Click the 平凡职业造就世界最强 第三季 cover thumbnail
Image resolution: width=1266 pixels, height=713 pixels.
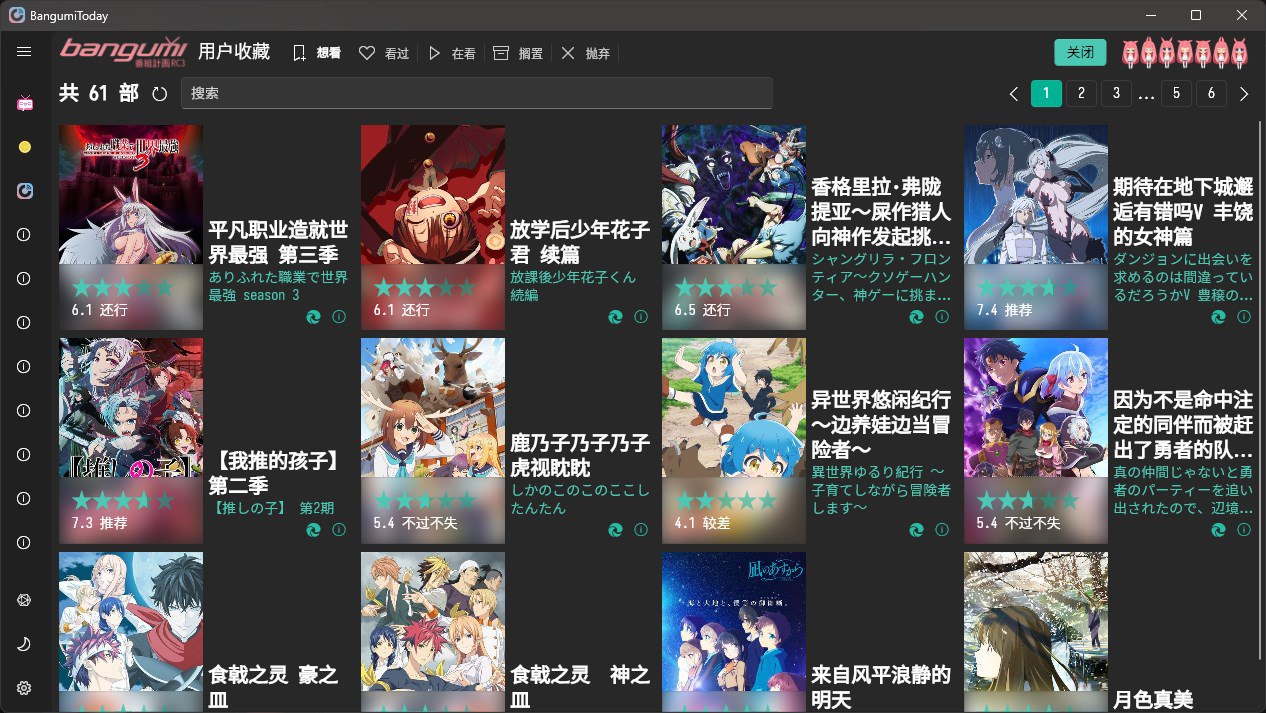(131, 227)
